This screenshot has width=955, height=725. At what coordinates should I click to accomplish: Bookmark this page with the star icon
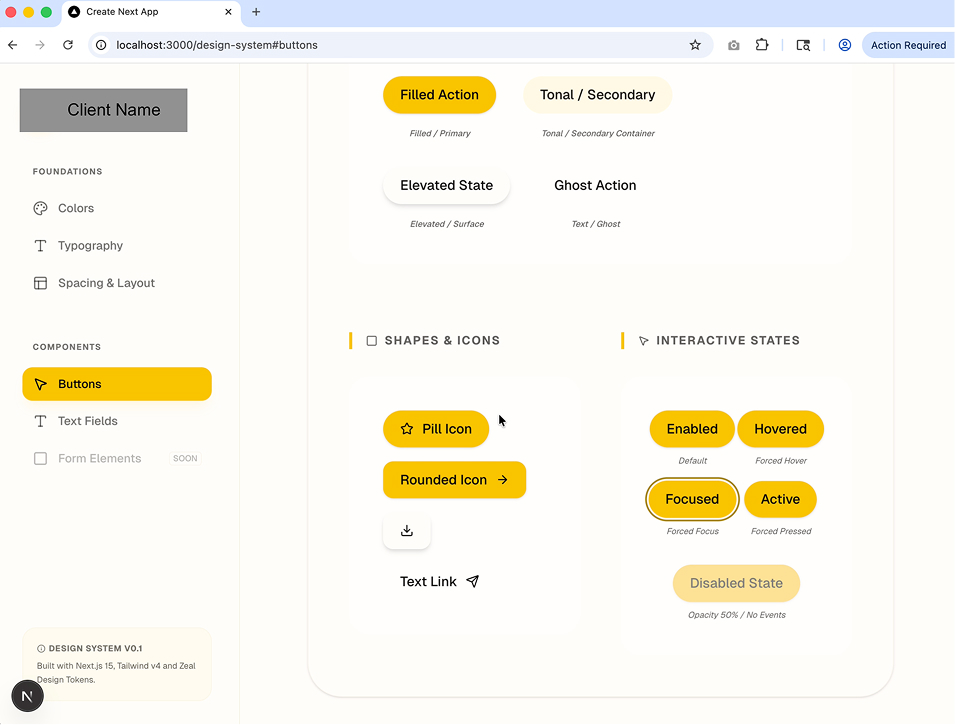coord(695,45)
